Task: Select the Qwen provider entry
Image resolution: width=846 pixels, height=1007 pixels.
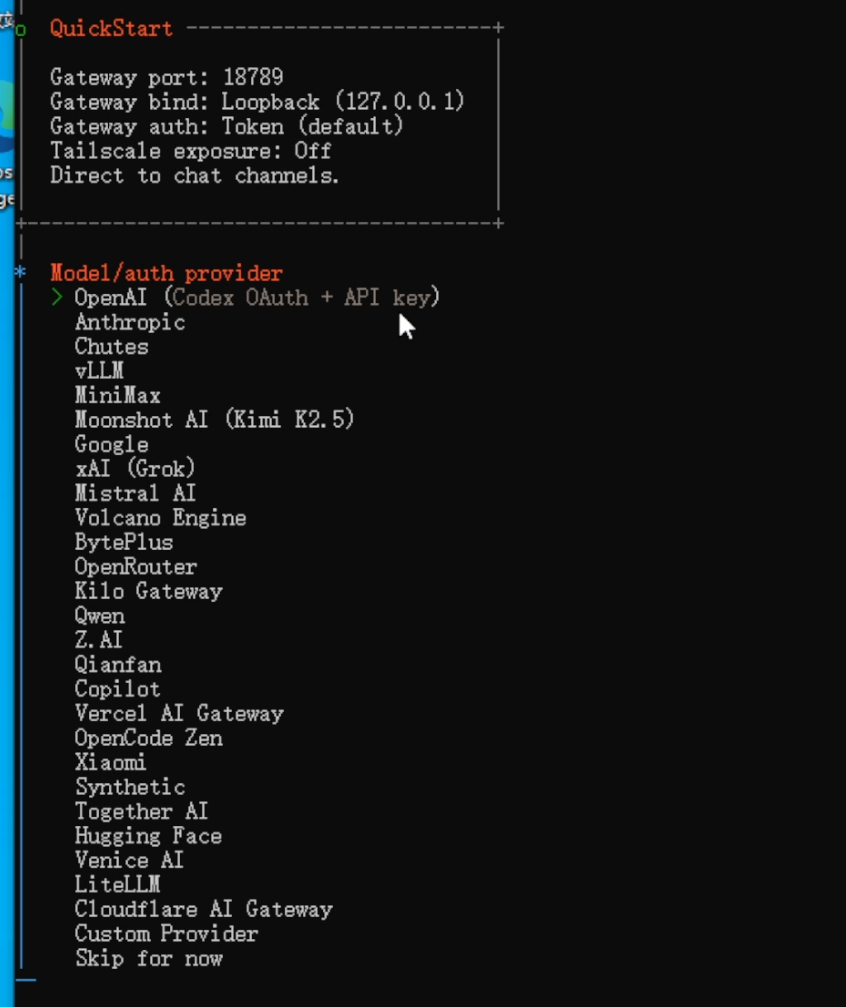Action: [x=100, y=616]
